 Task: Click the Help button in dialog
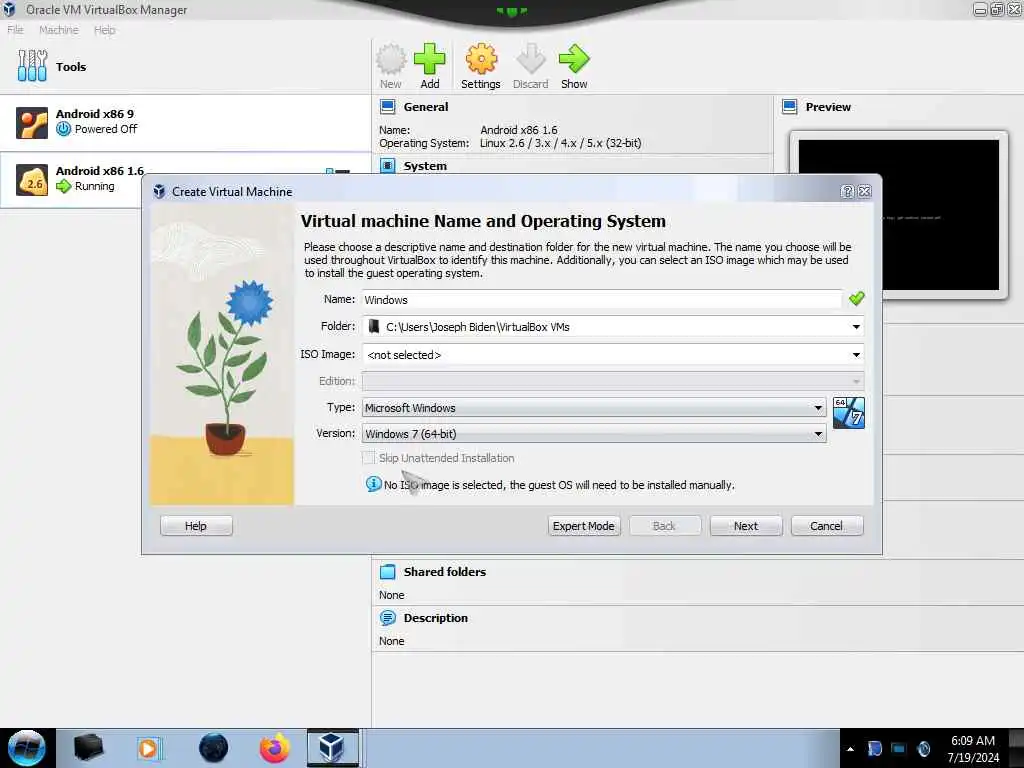[196, 526]
